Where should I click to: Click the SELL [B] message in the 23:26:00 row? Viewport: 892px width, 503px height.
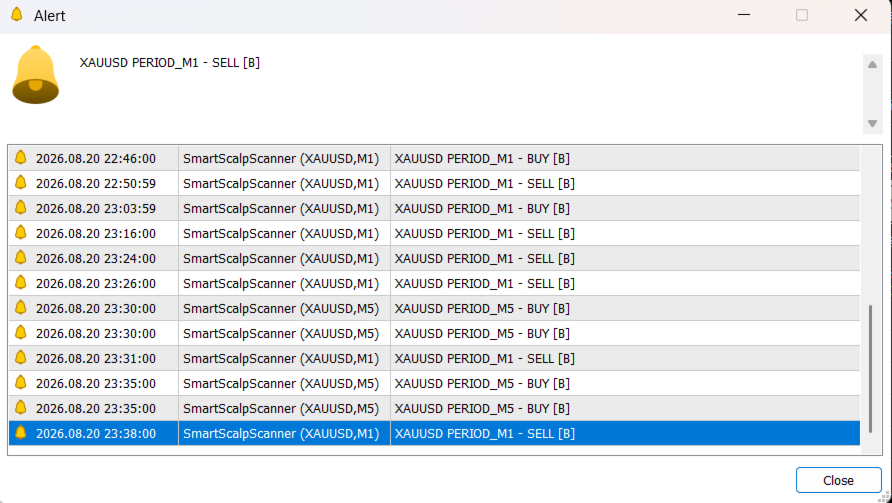(485, 284)
